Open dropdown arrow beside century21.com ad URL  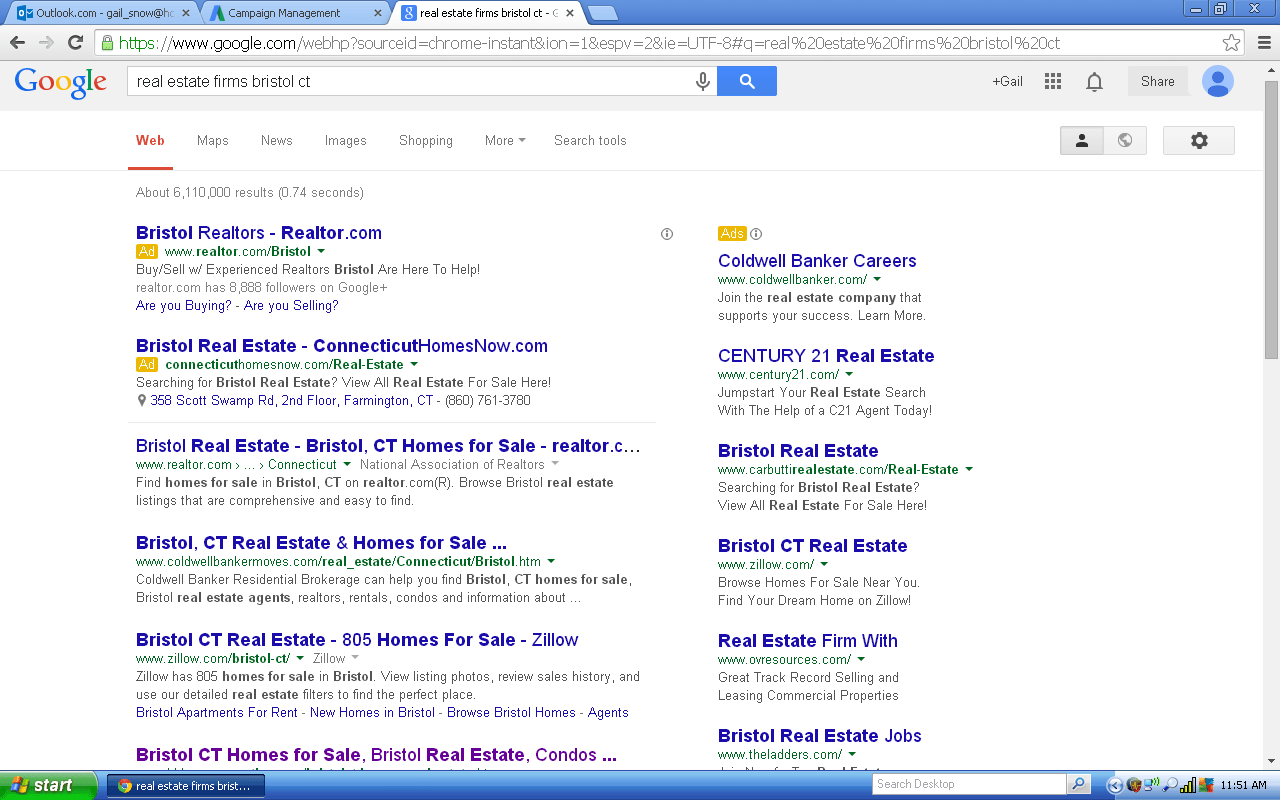click(849, 375)
